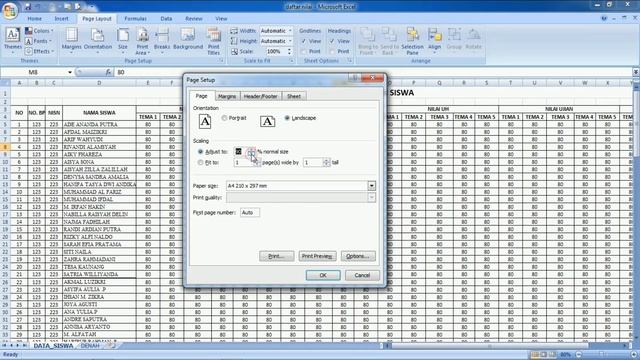Select the Fit to scaling option
The height and width of the screenshot is (360, 640).
tap(200, 162)
